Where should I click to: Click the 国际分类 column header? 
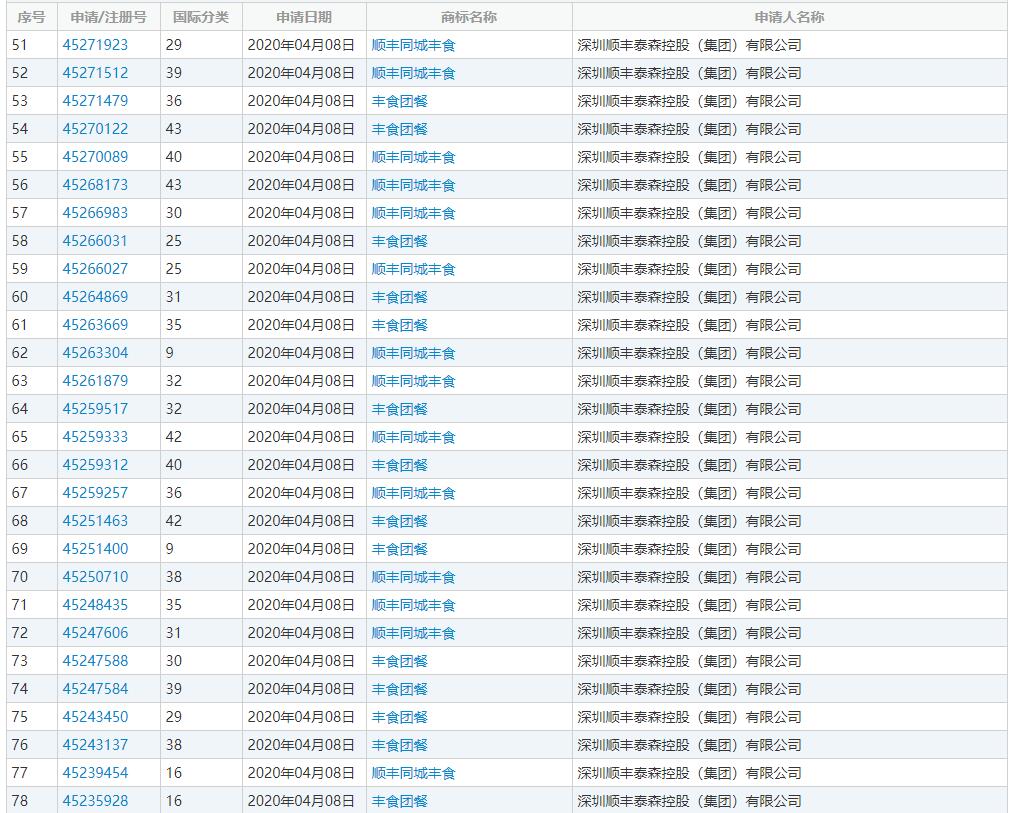point(200,17)
